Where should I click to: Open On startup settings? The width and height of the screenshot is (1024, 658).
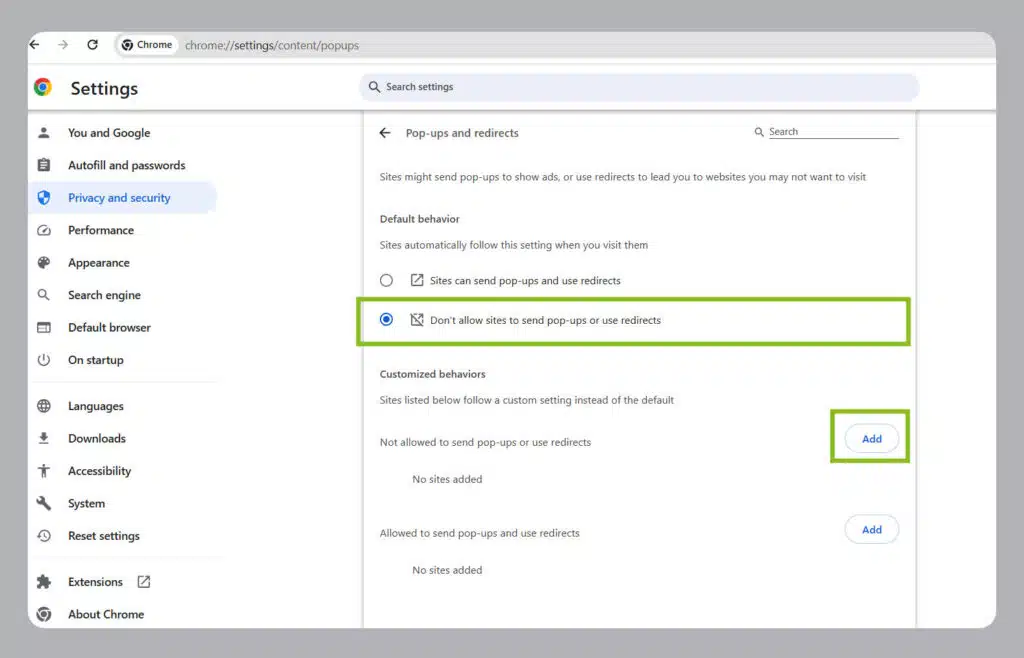pyautogui.click(x=95, y=360)
